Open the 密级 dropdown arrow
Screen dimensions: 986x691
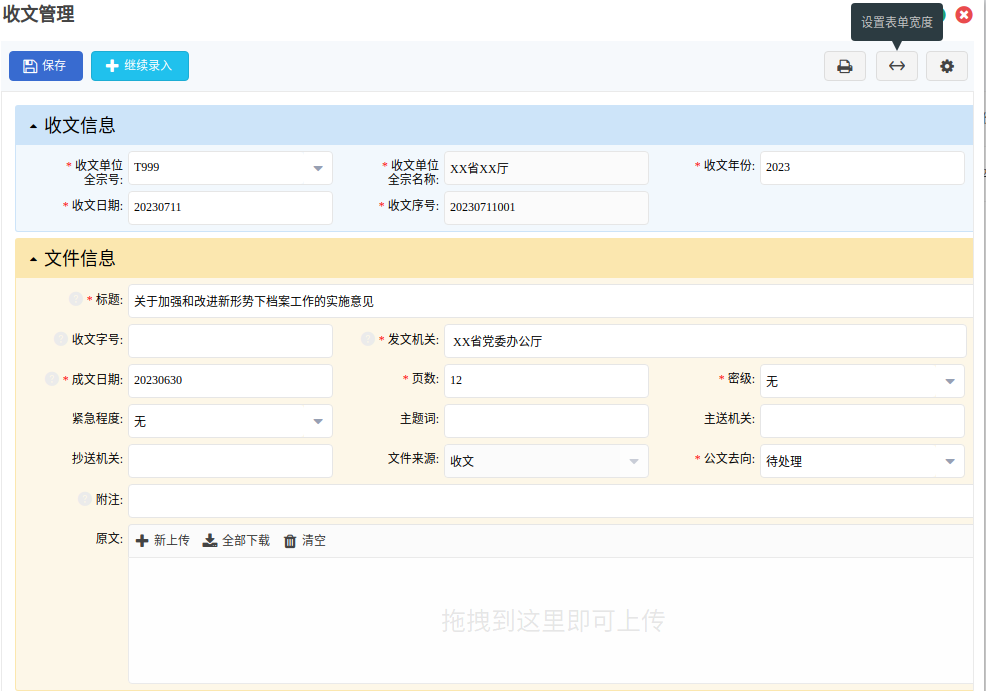point(950,381)
